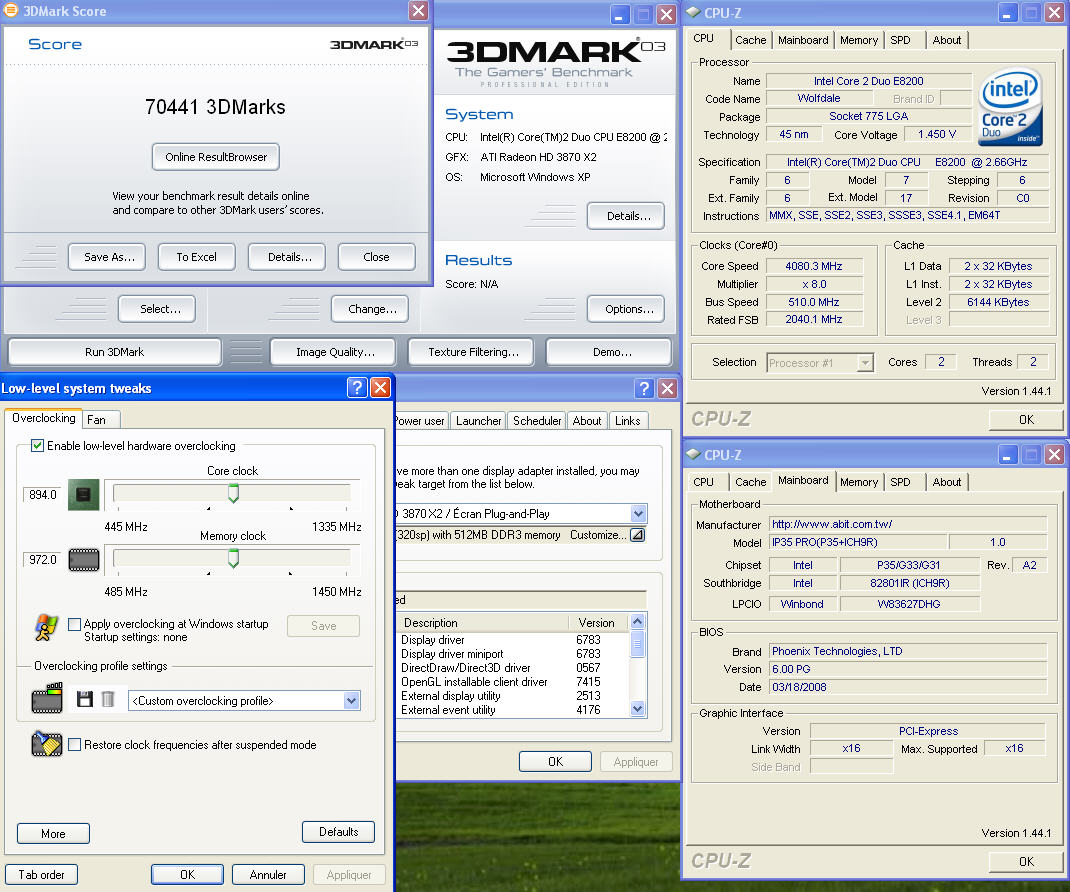Click help icon in the display adapter dialog
This screenshot has height=892, width=1070.
644,388
